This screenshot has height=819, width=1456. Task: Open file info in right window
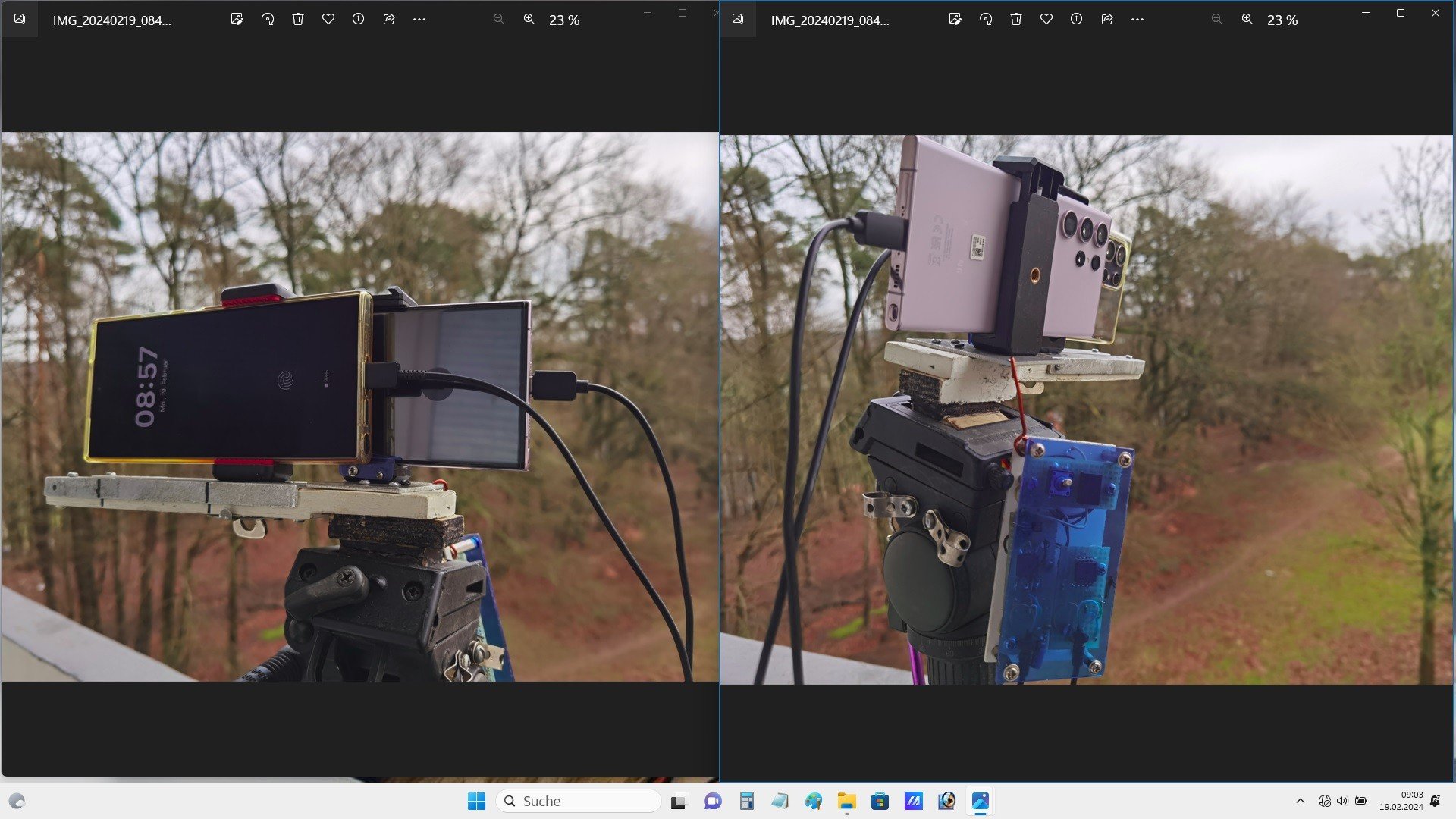point(1077,20)
